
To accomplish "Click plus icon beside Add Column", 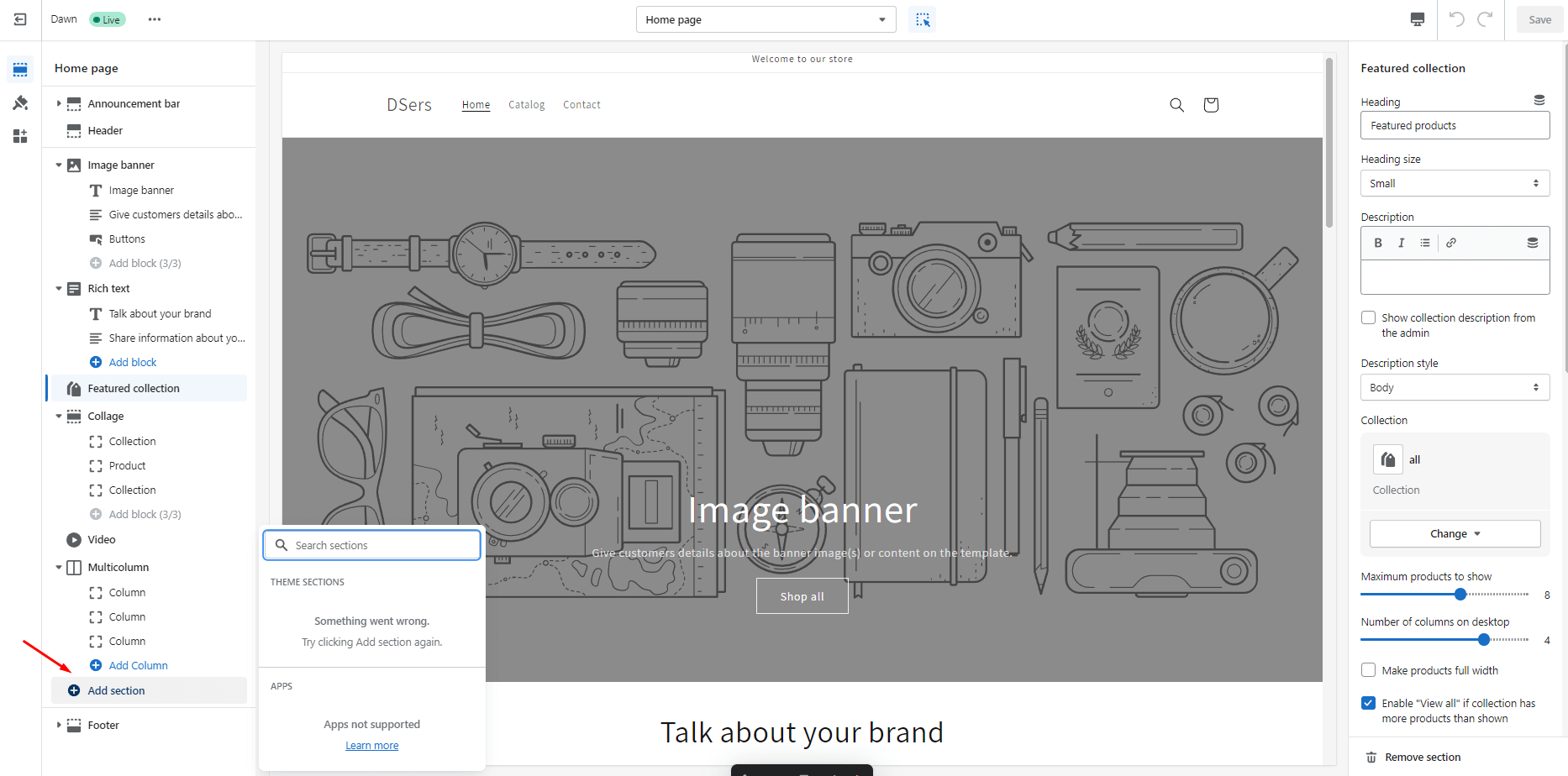I will tap(96, 665).
